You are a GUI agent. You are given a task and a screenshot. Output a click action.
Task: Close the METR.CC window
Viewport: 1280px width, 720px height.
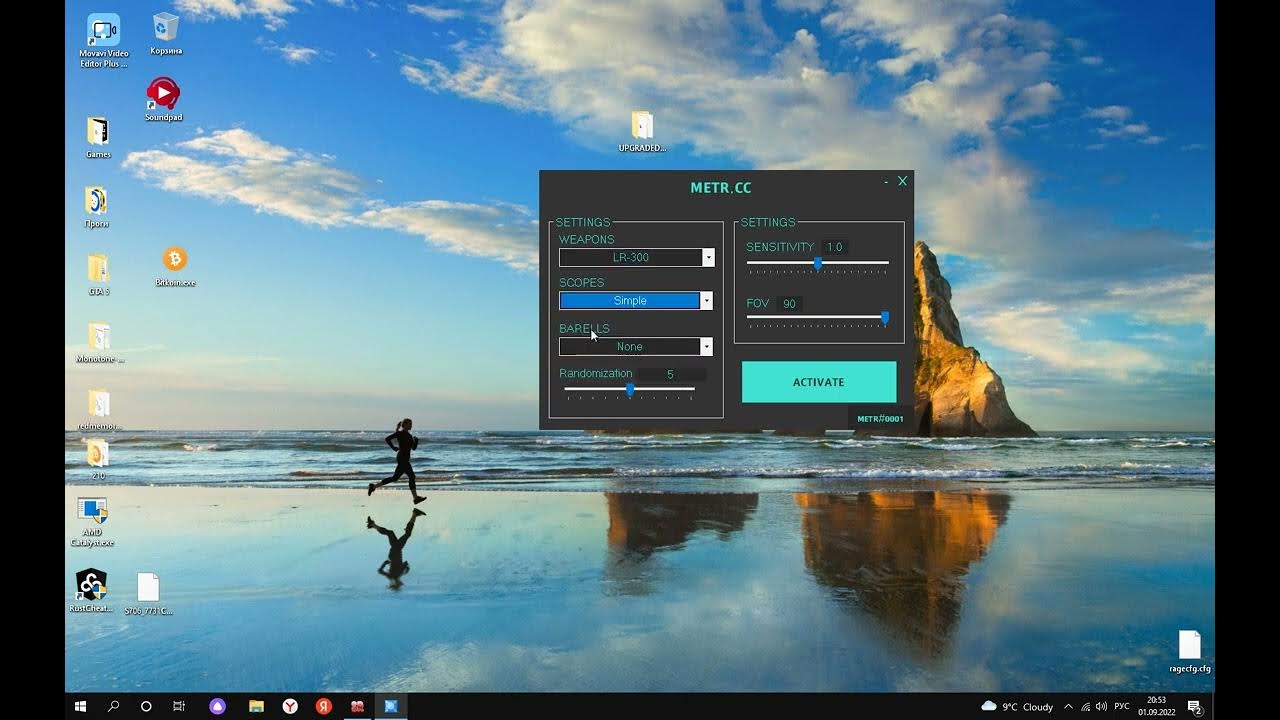click(902, 181)
